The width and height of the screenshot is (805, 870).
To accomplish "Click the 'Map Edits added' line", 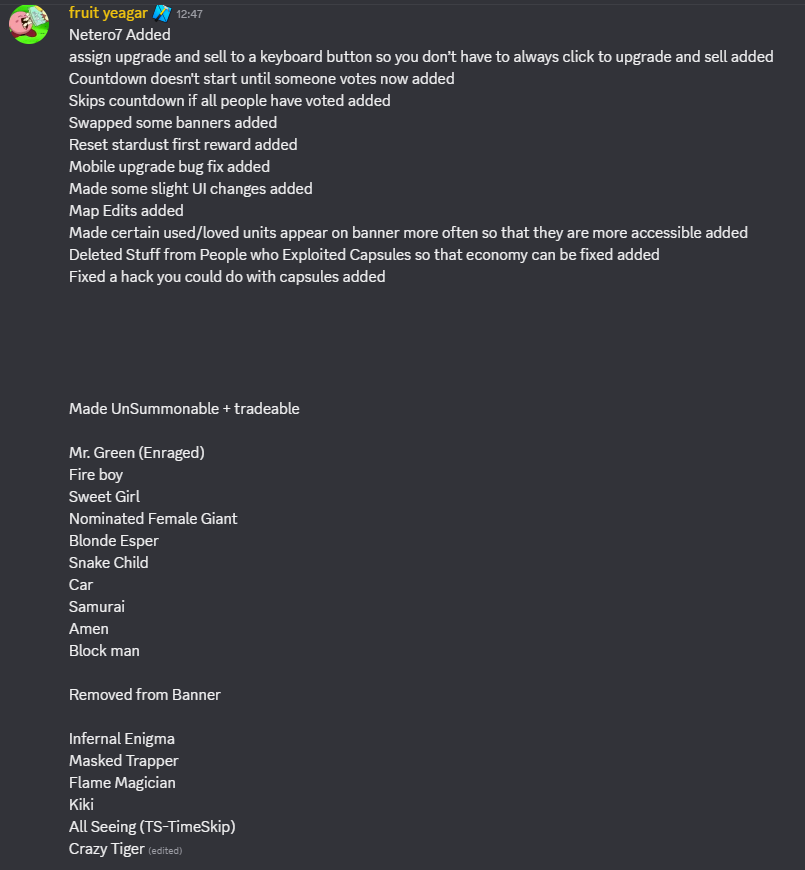I will (x=126, y=211).
